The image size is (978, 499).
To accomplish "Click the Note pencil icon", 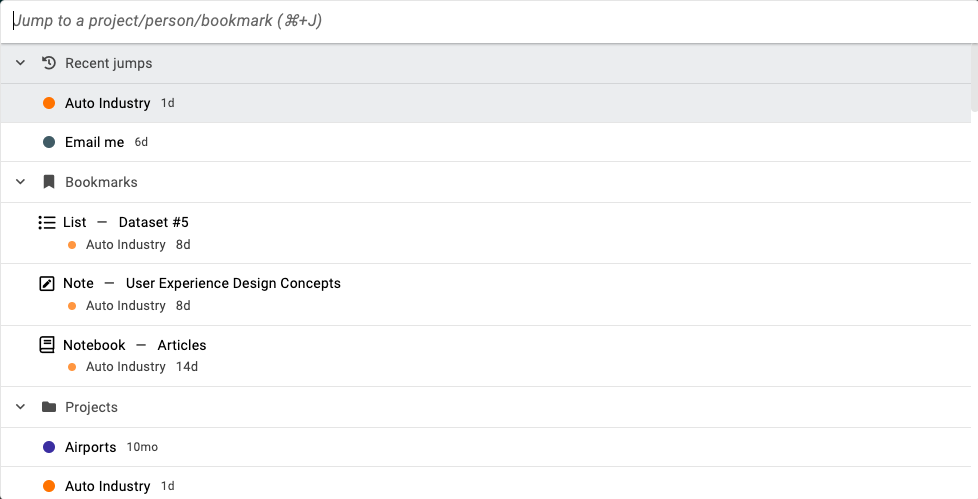I will point(47,284).
